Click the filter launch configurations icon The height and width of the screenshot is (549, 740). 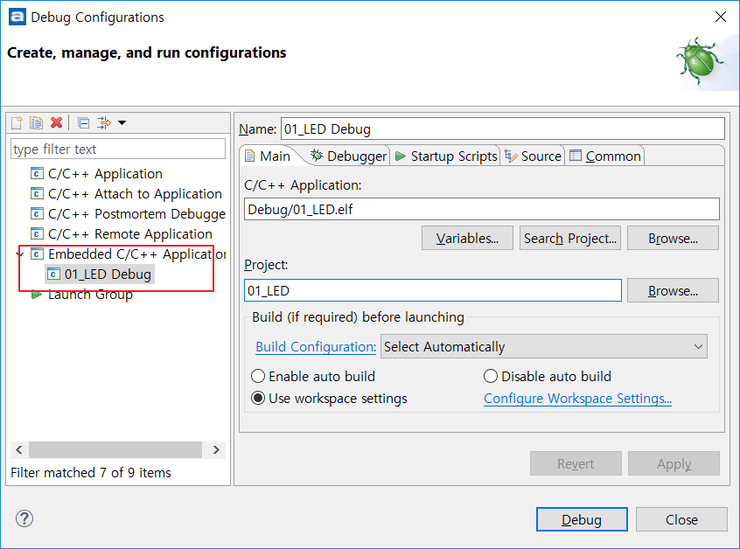point(104,123)
